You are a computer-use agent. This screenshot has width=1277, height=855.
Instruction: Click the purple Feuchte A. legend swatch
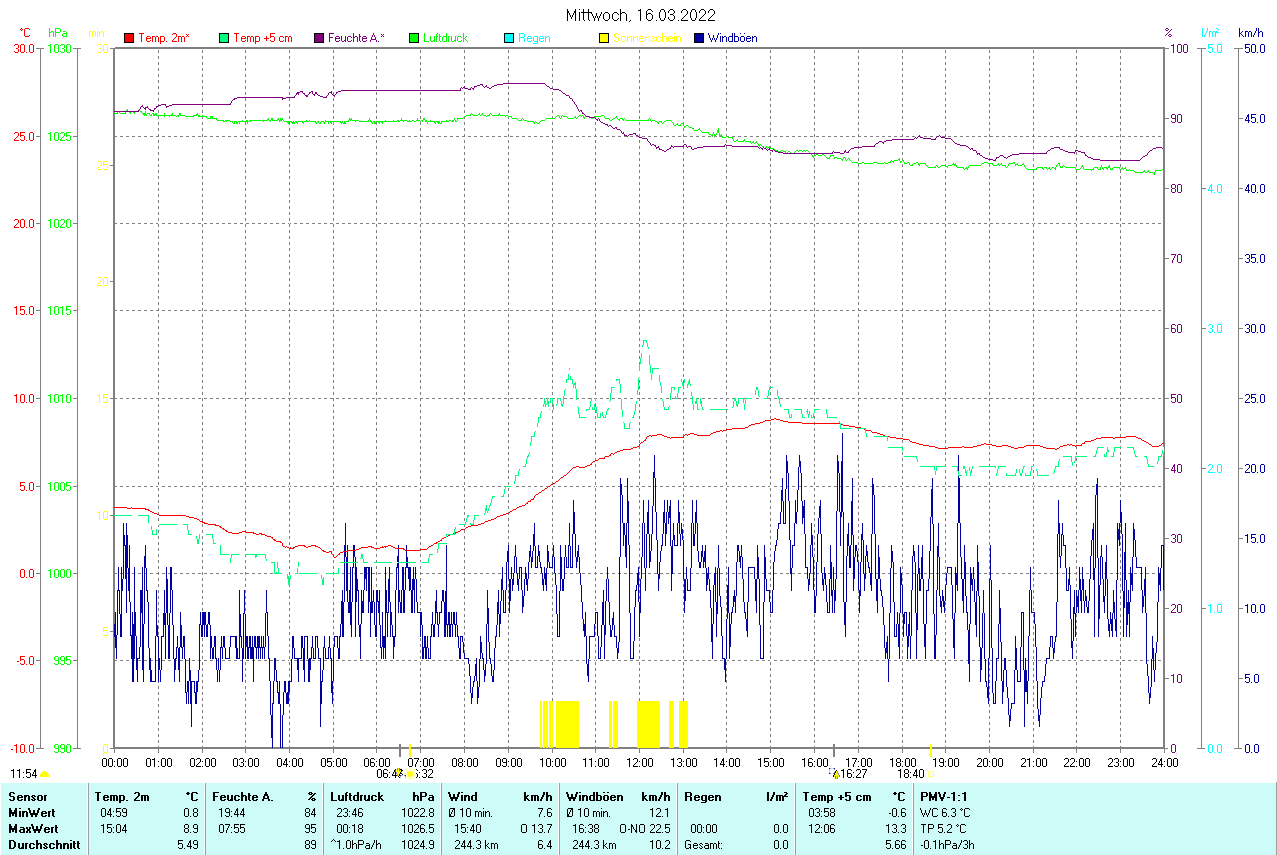pyautogui.click(x=319, y=38)
